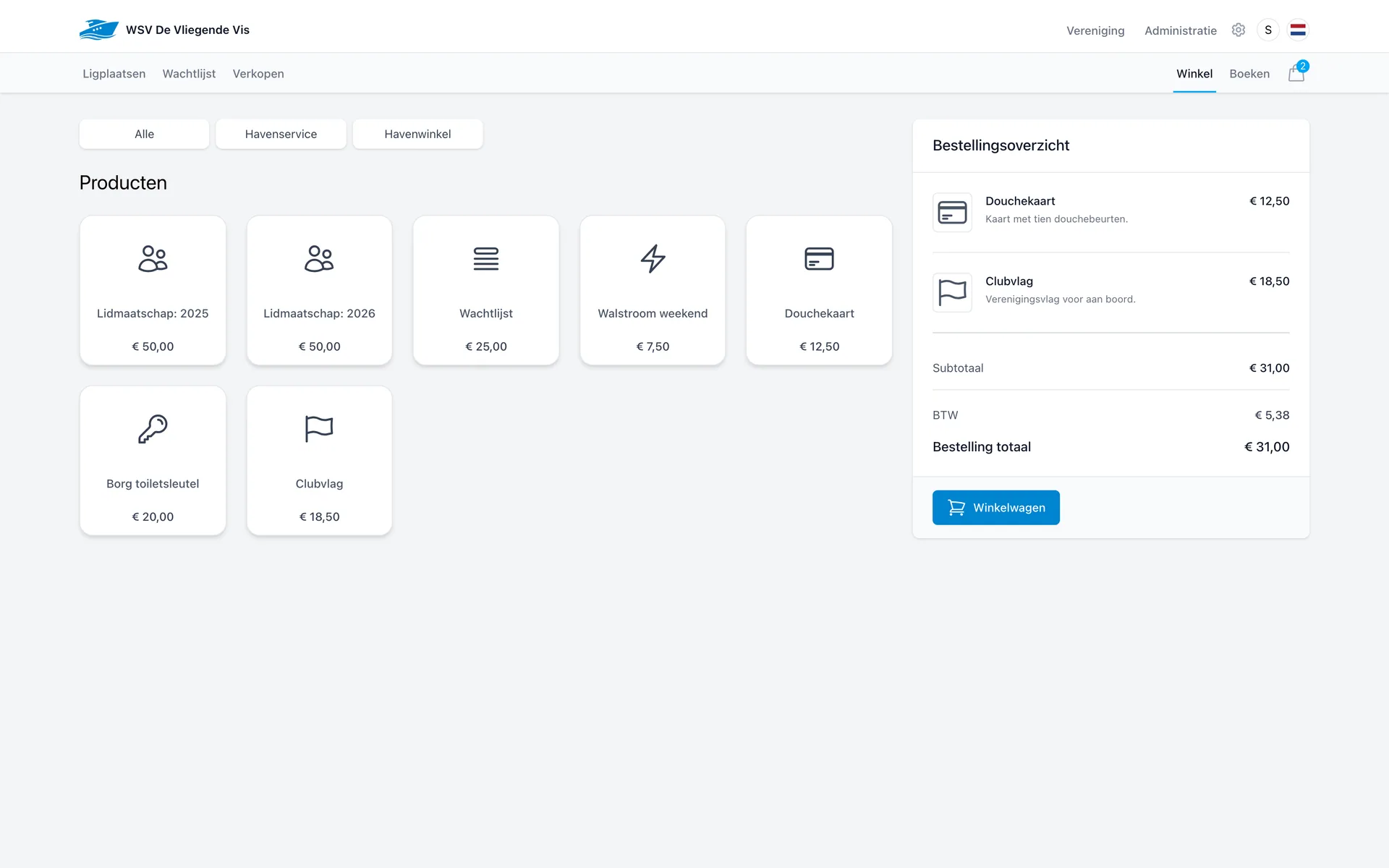Screen dimensions: 1389x868
Task: Click the Wachtlijst list icon
Action: [x=486, y=258]
